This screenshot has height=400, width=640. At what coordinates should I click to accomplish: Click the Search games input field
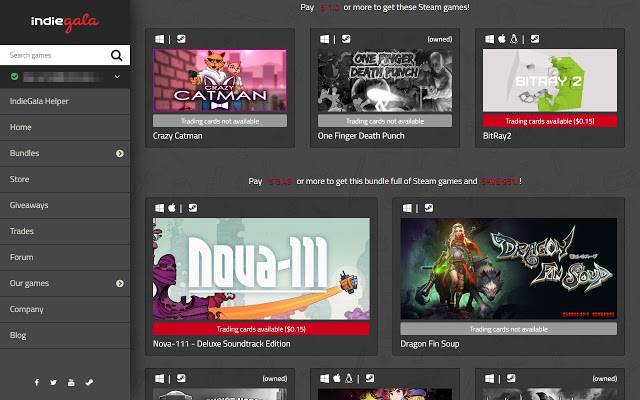(x=55, y=55)
